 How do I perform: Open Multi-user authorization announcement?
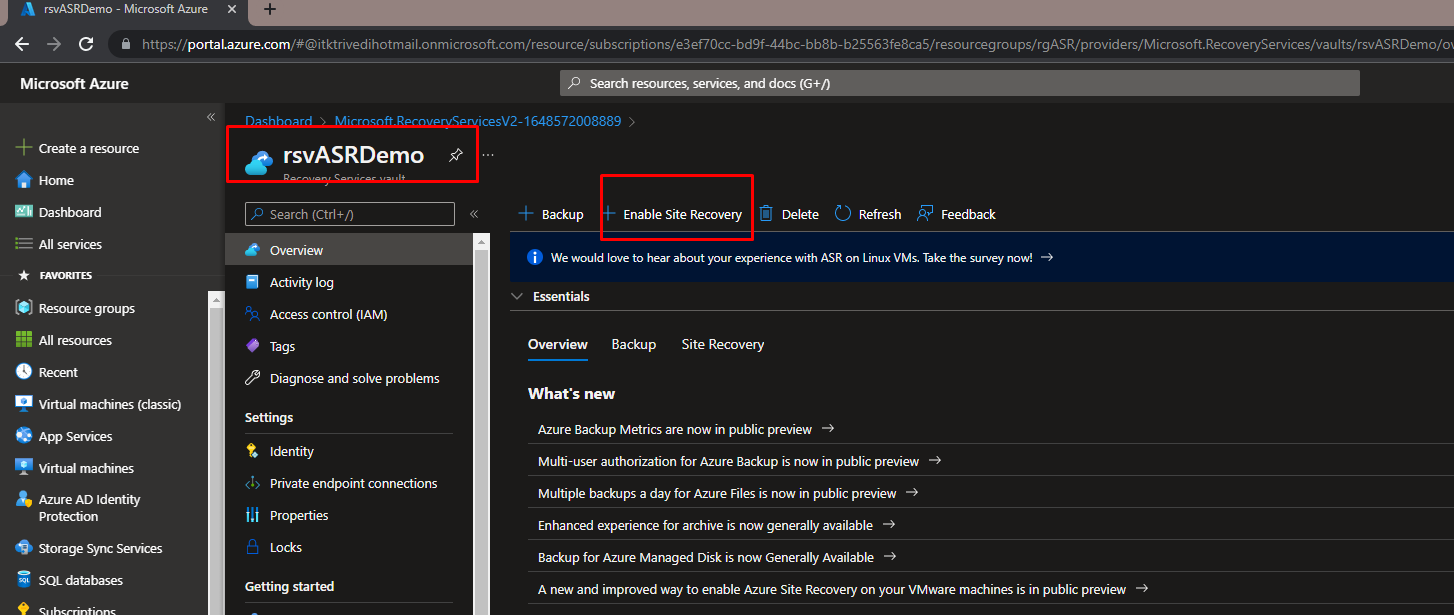(739, 461)
